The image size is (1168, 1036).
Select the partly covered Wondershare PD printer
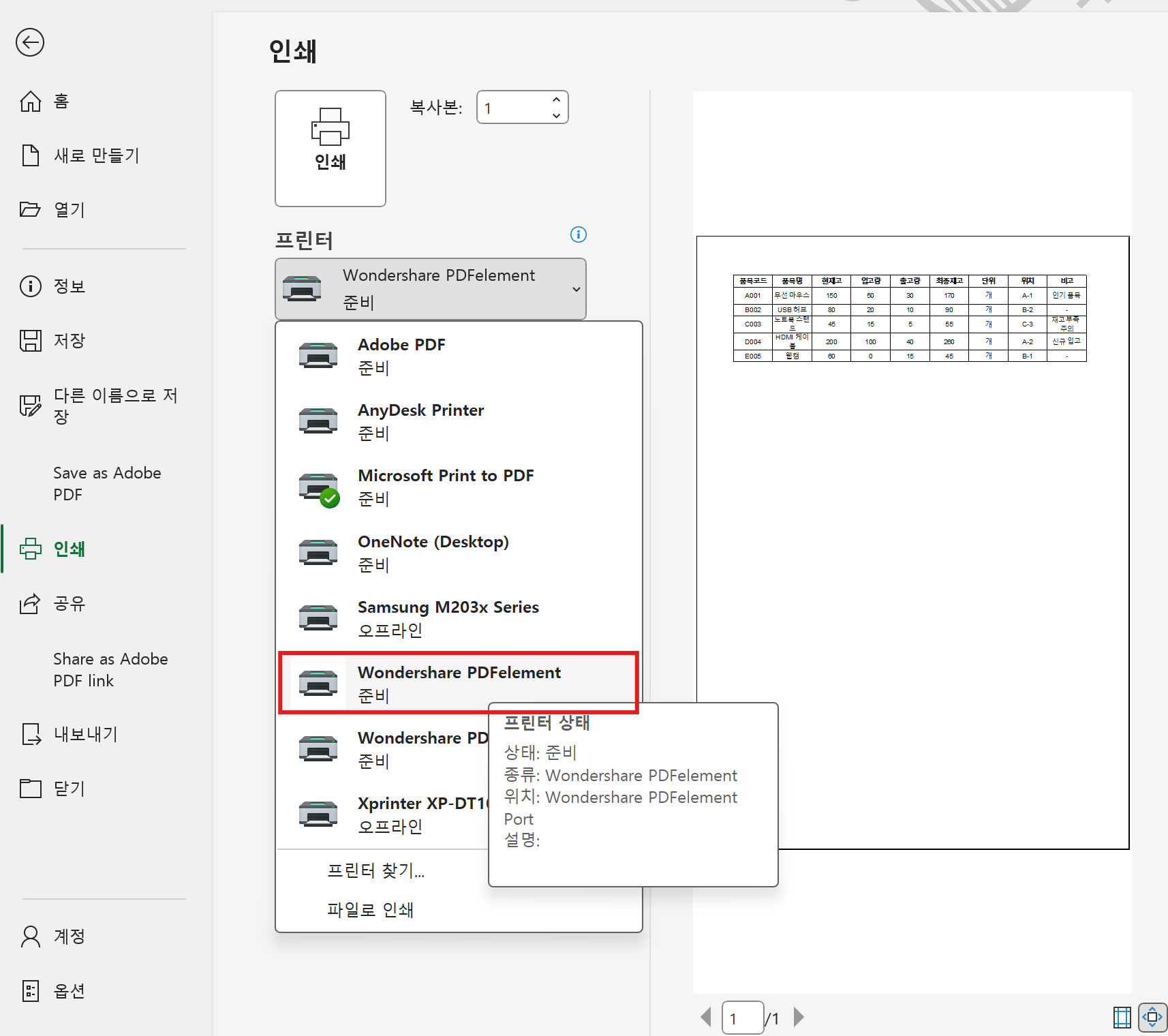point(384,749)
